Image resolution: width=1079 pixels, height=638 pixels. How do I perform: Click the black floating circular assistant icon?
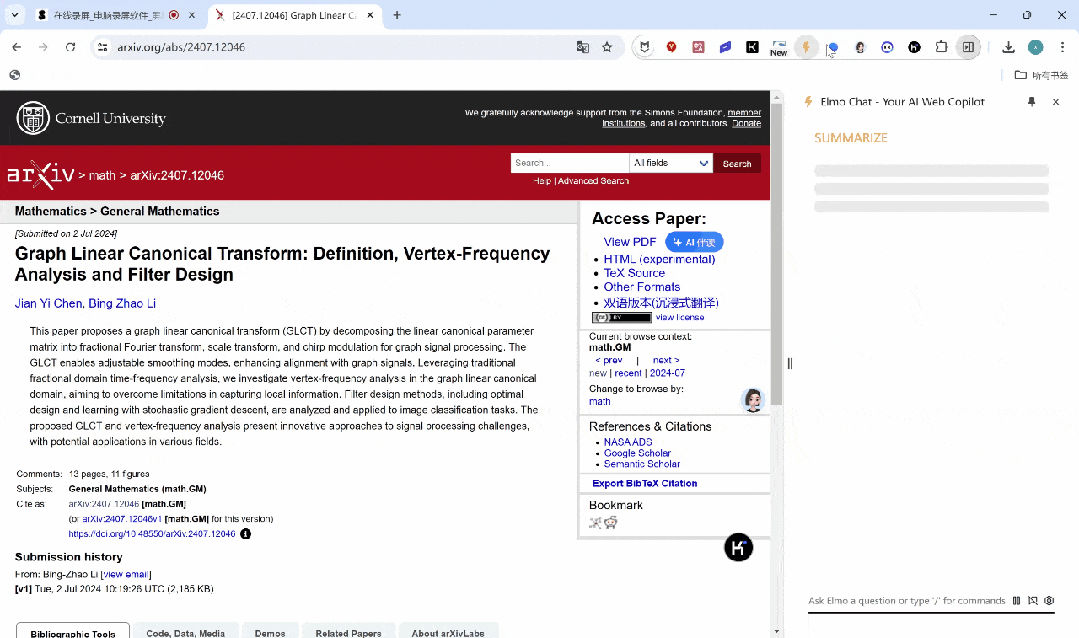(x=738, y=547)
